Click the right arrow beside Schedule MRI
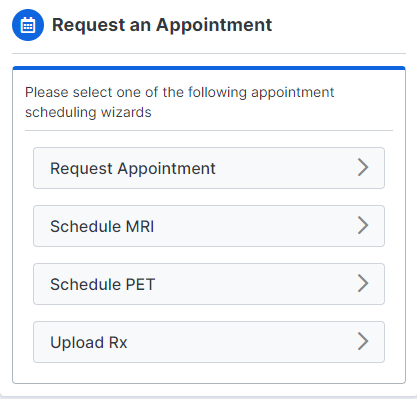The image size is (417, 399). click(x=363, y=225)
